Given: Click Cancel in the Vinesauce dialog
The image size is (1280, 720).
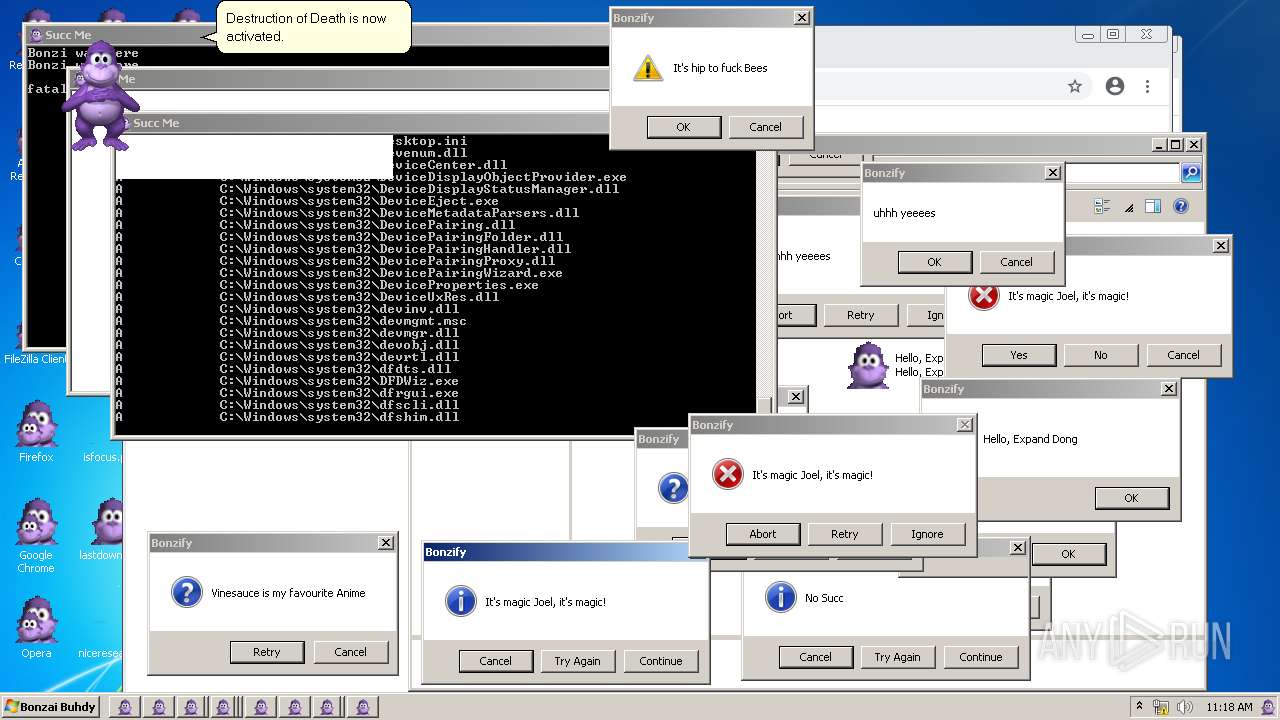Looking at the screenshot, I should 350,652.
